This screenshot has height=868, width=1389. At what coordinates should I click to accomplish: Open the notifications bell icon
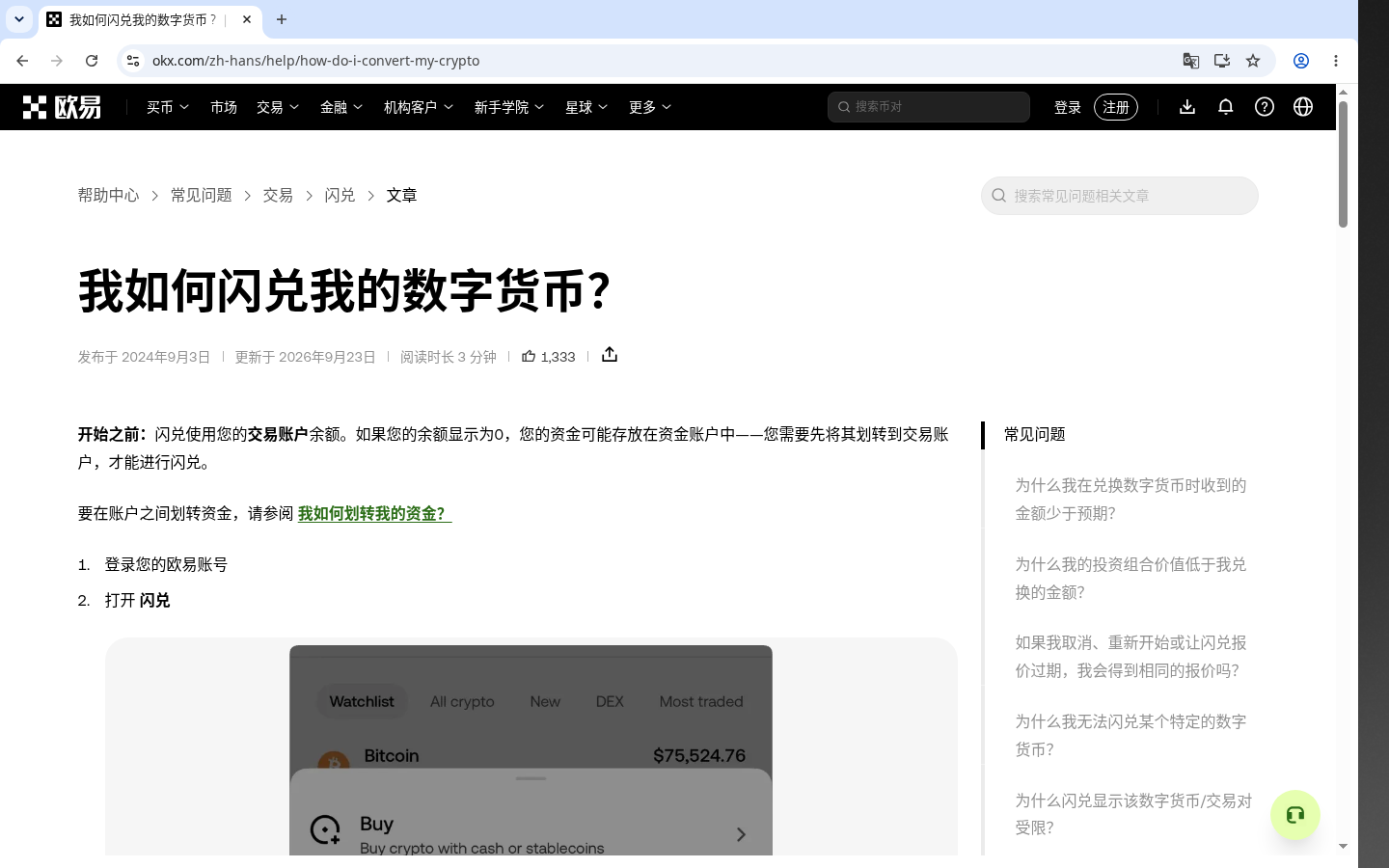coord(1226,107)
